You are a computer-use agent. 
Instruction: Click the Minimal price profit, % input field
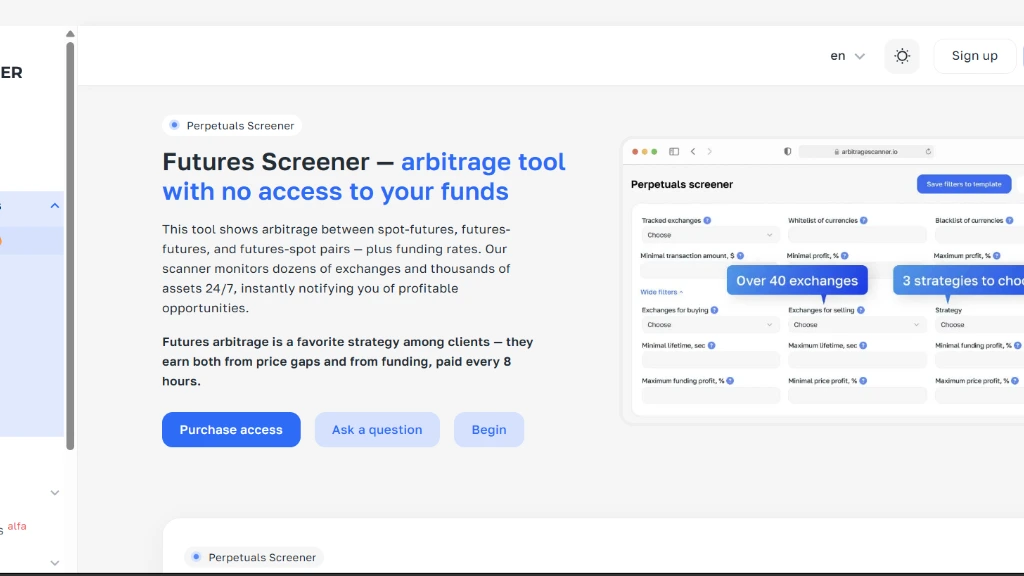(x=857, y=395)
